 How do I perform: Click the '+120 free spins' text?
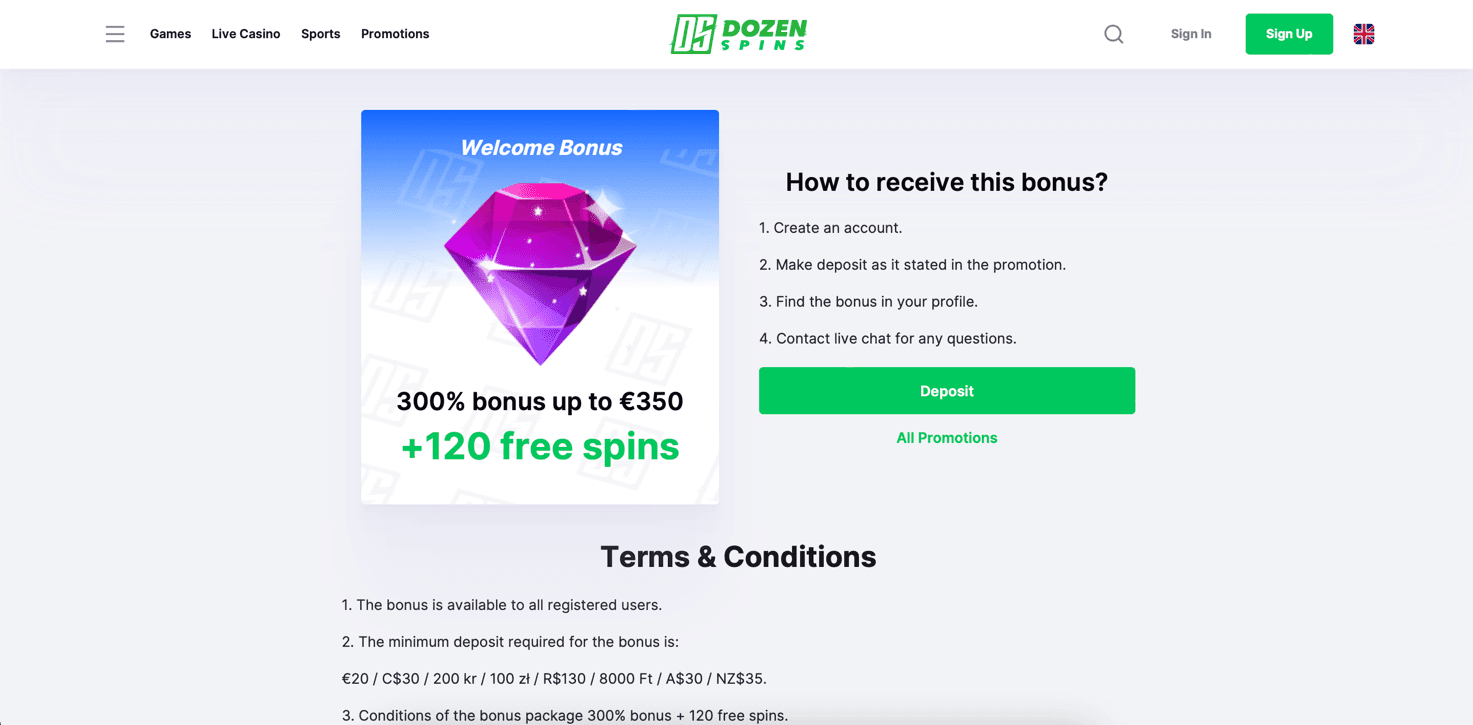(540, 446)
